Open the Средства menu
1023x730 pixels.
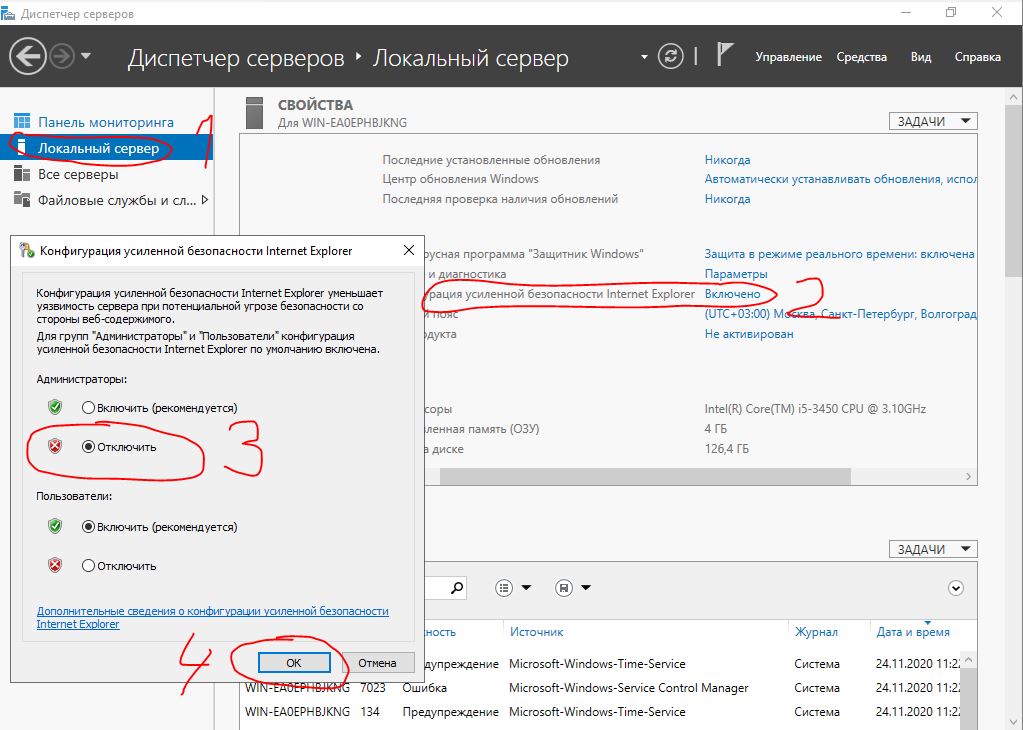click(861, 57)
